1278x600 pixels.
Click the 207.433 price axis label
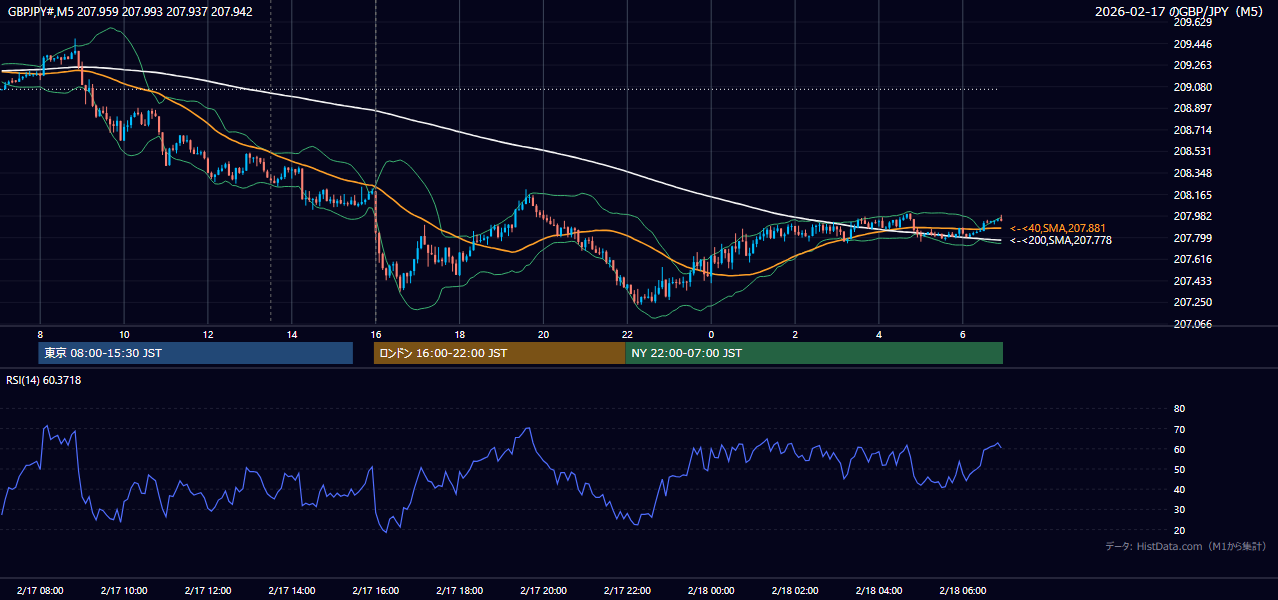tap(1192, 281)
